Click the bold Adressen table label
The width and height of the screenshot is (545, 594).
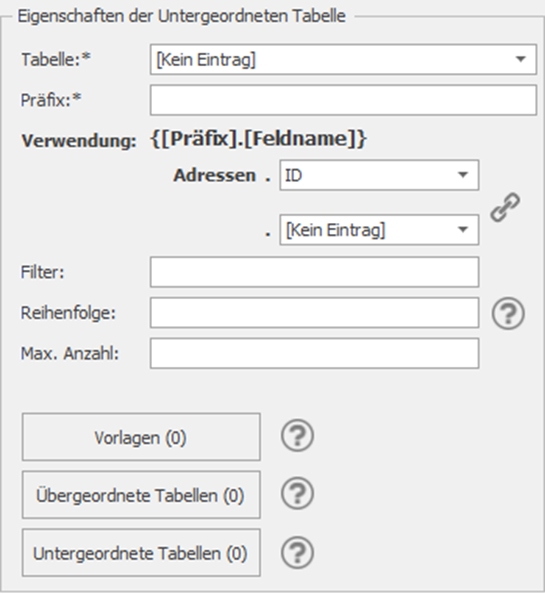[x=215, y=175]
